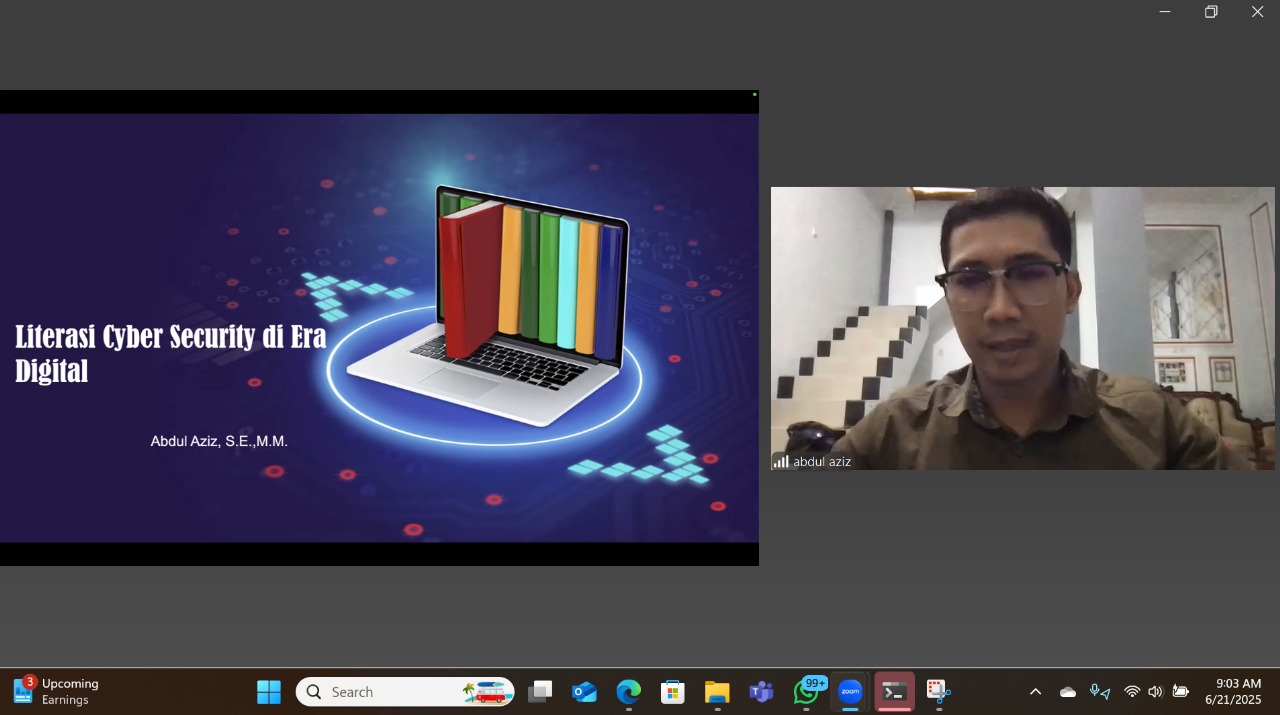Open the OneDrive cloud tray icon
This screenshot has height=715, width=1280.
[1068, 691]
